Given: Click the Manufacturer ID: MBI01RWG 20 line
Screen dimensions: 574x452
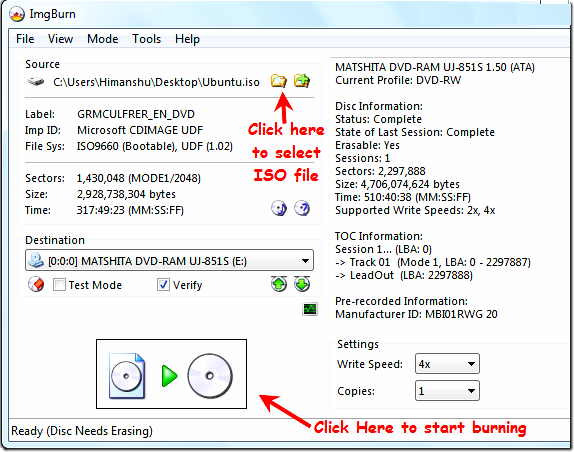Looking at the screenshot, I should pyautogui.click(x=416, y=314).
